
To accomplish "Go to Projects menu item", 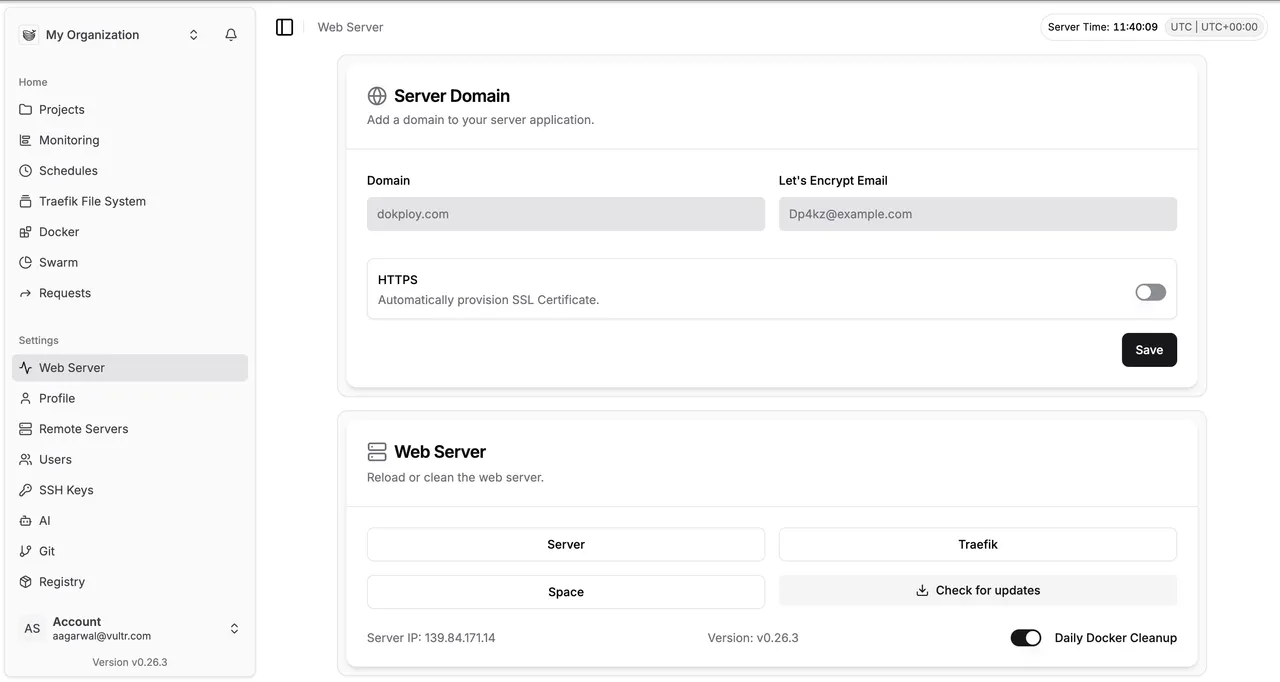I will point(130,110).
